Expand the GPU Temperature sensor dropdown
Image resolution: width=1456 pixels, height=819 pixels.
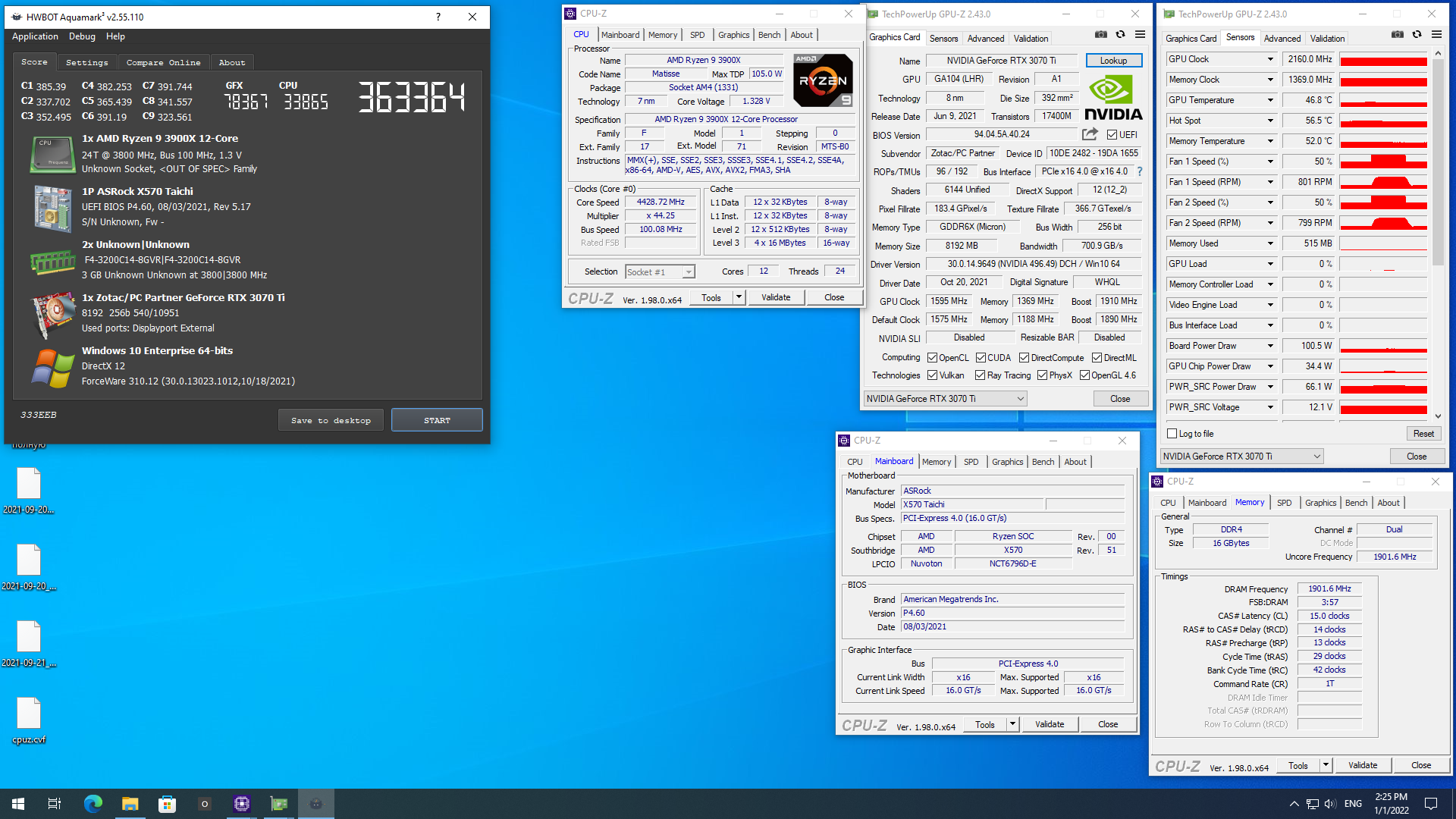point(1270,100)
